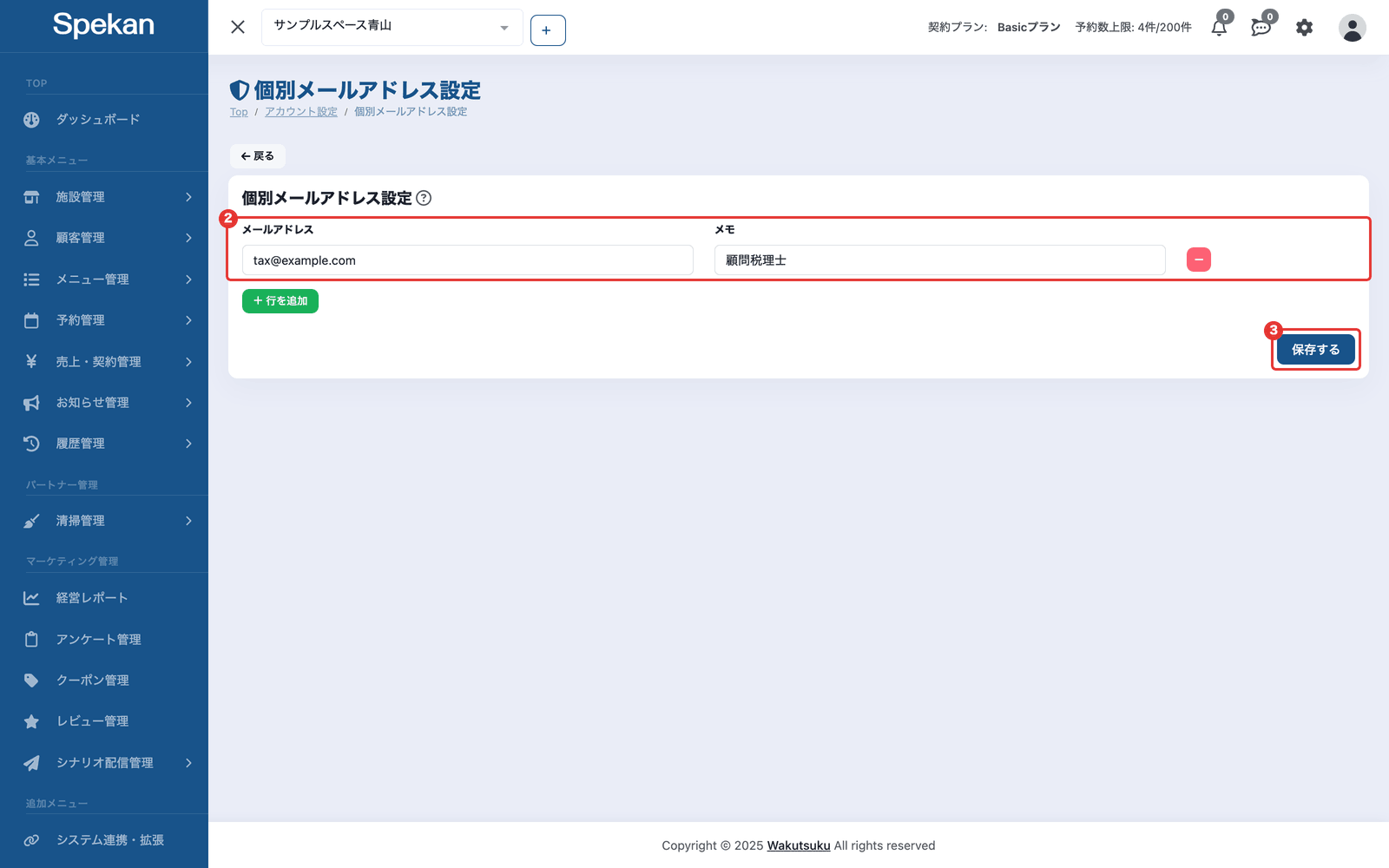
Task: Click the facility store icon
Action: point(31,197)
